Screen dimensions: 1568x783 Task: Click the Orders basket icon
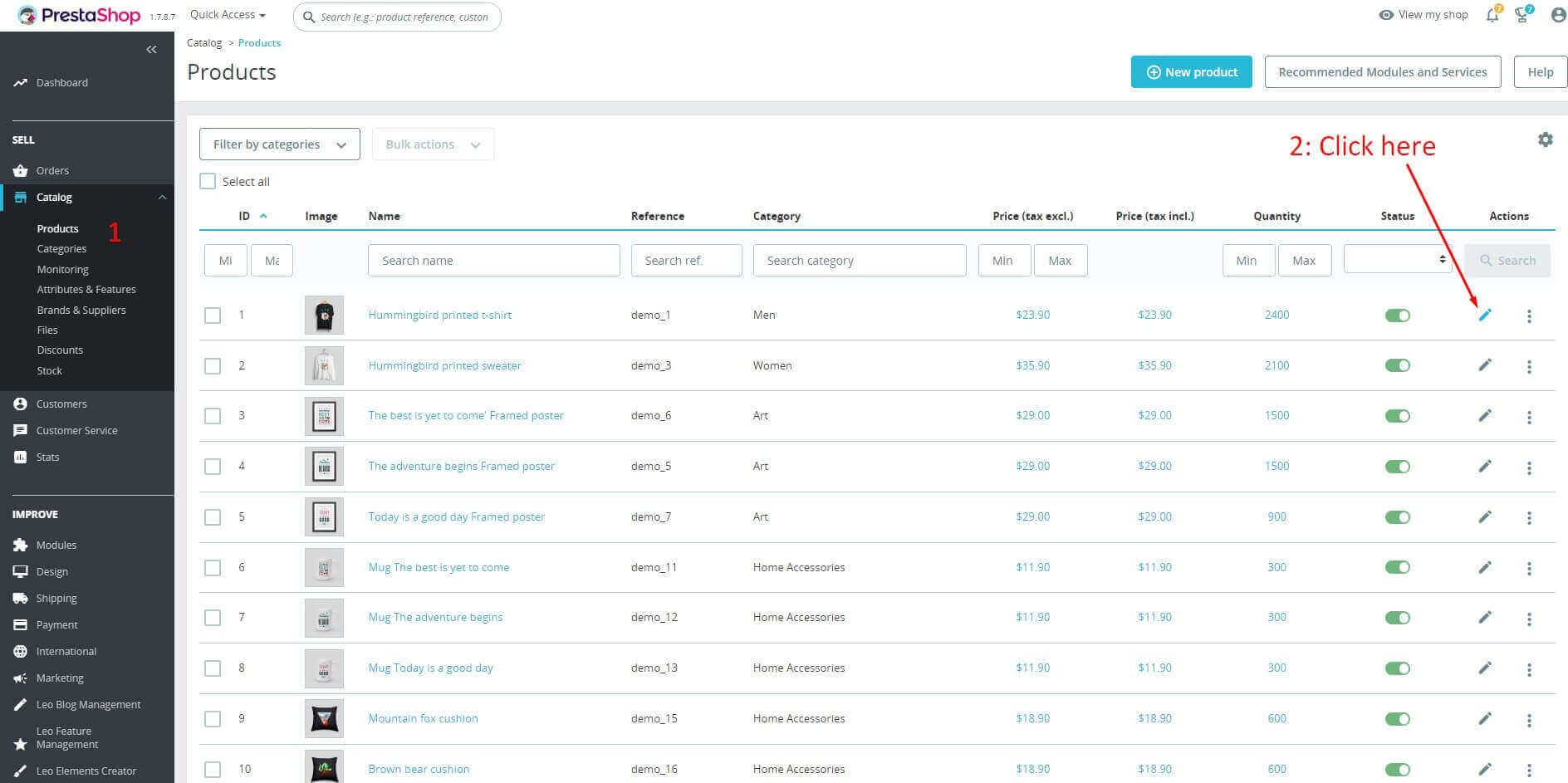(x=20, y=171)
